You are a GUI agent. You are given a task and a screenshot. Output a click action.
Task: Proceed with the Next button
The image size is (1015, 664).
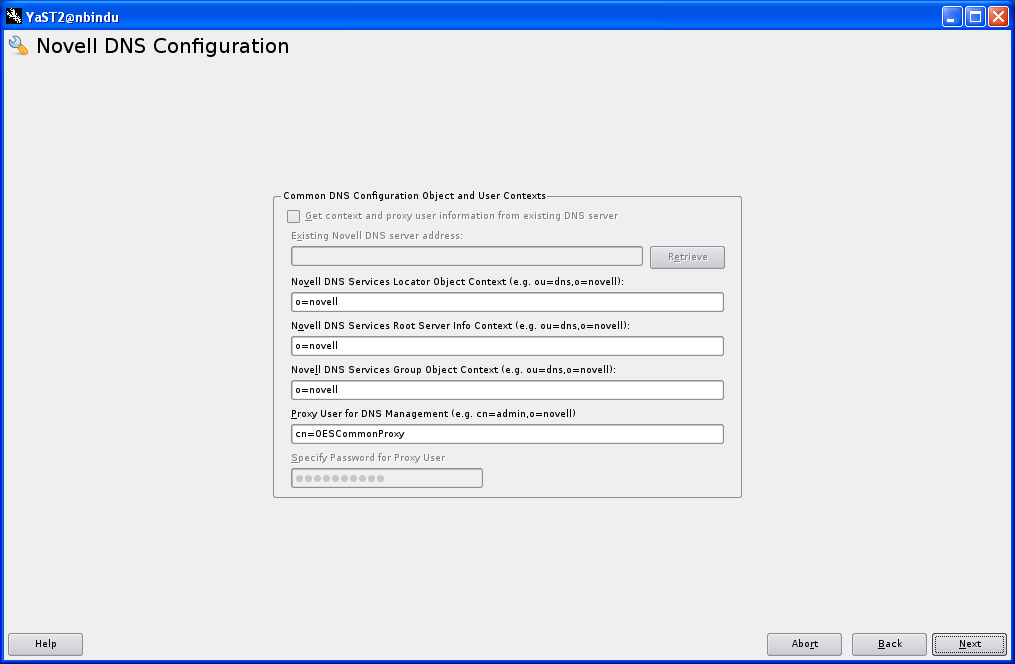(x=969, y=644)
